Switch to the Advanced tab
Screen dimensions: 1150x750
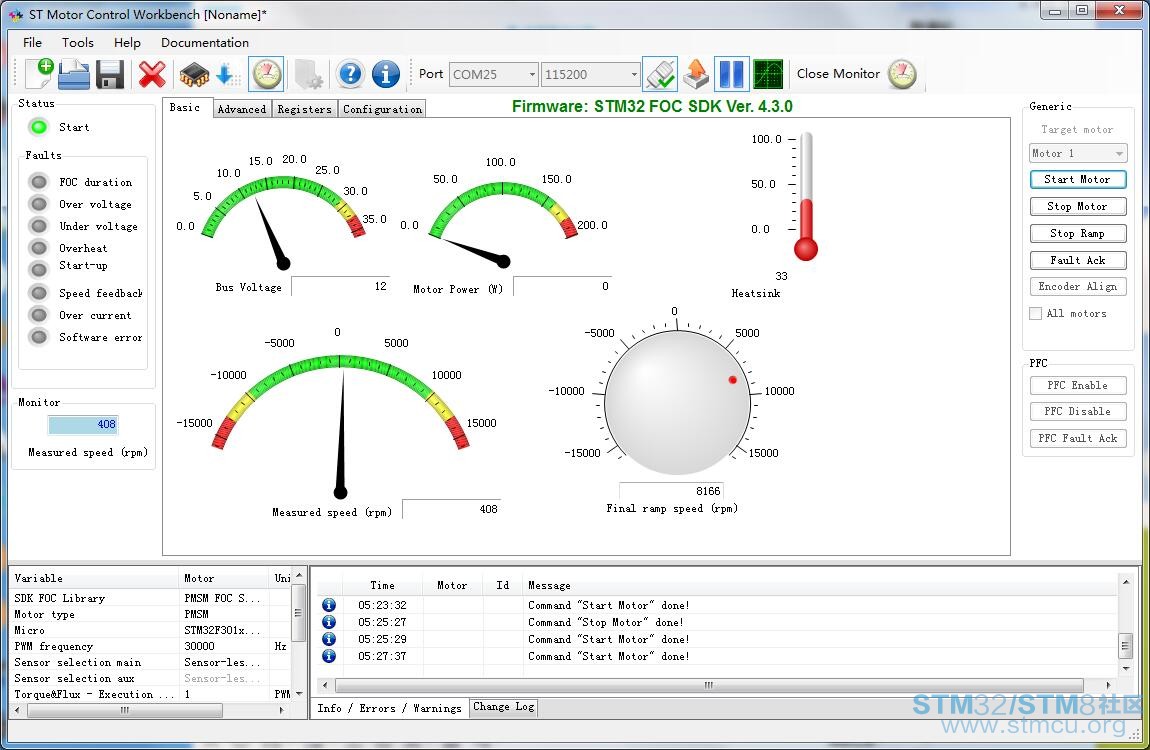[x=241, y=109]
